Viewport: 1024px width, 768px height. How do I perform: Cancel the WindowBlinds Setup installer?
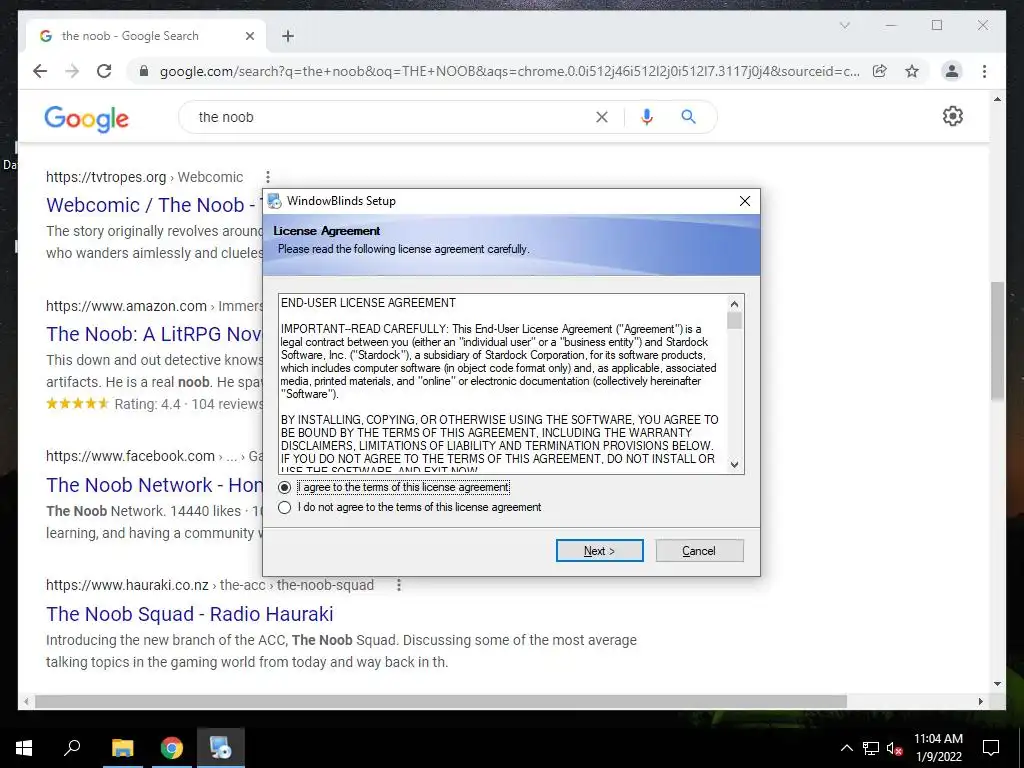699,551
